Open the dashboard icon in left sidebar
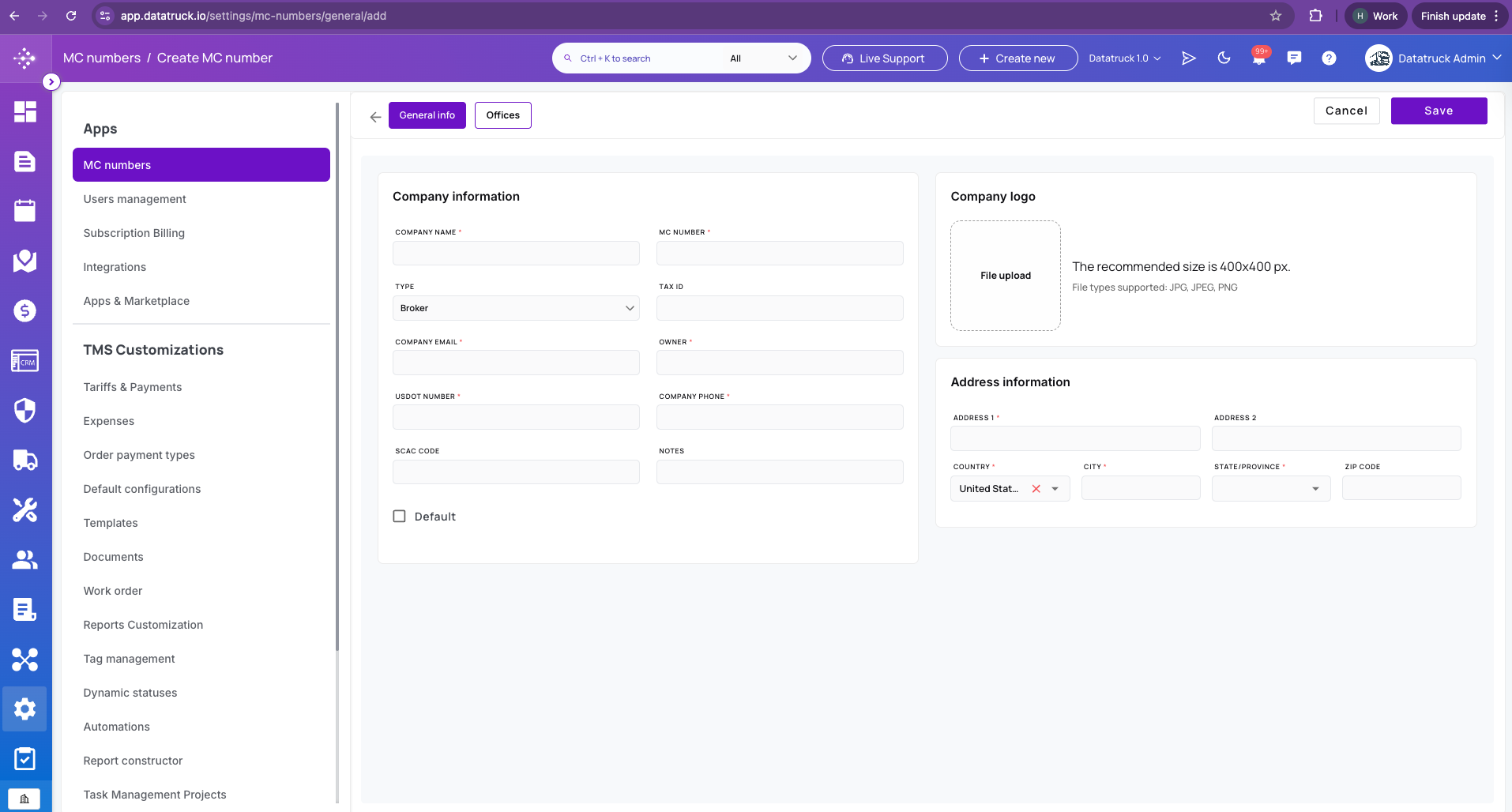The height and width of the screenshot is (812, 1512). (x=25, y=111)
